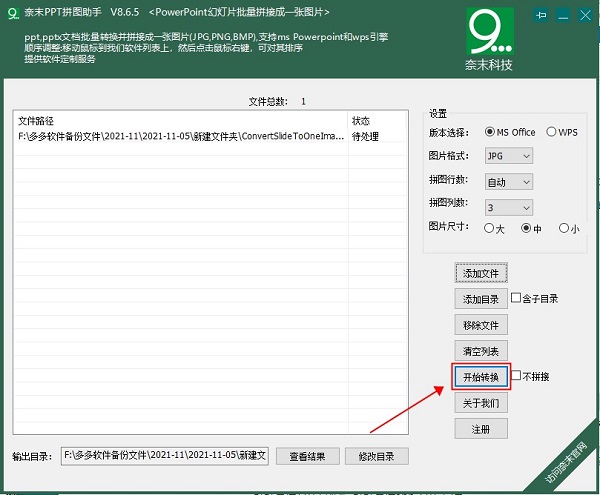Select the ConvertSlideToOneIma file row
The width and height of the screenshot is (600, 495).
(x=210, y=136)
